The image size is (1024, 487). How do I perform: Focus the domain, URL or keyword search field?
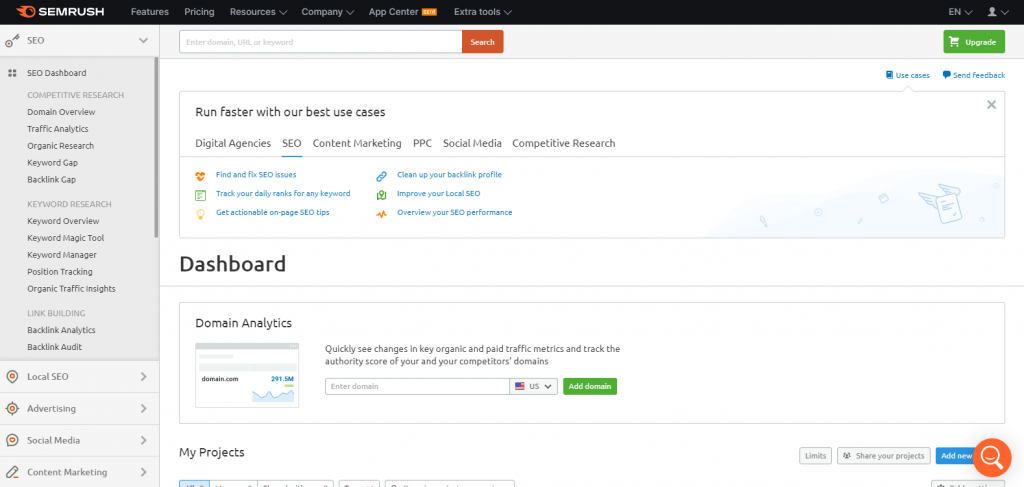[x=321, y=42]
